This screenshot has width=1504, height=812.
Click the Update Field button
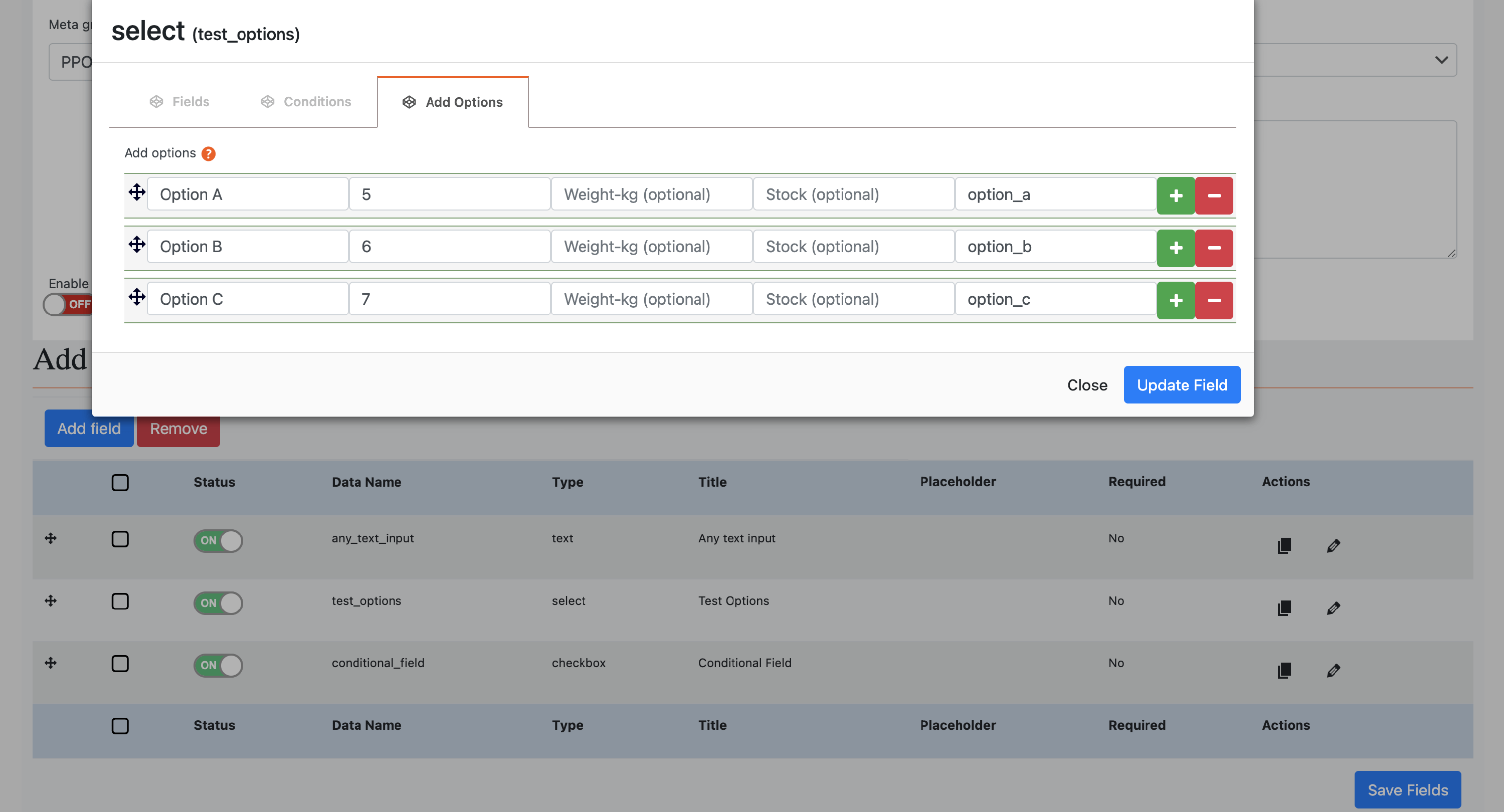coord(1181,384)
